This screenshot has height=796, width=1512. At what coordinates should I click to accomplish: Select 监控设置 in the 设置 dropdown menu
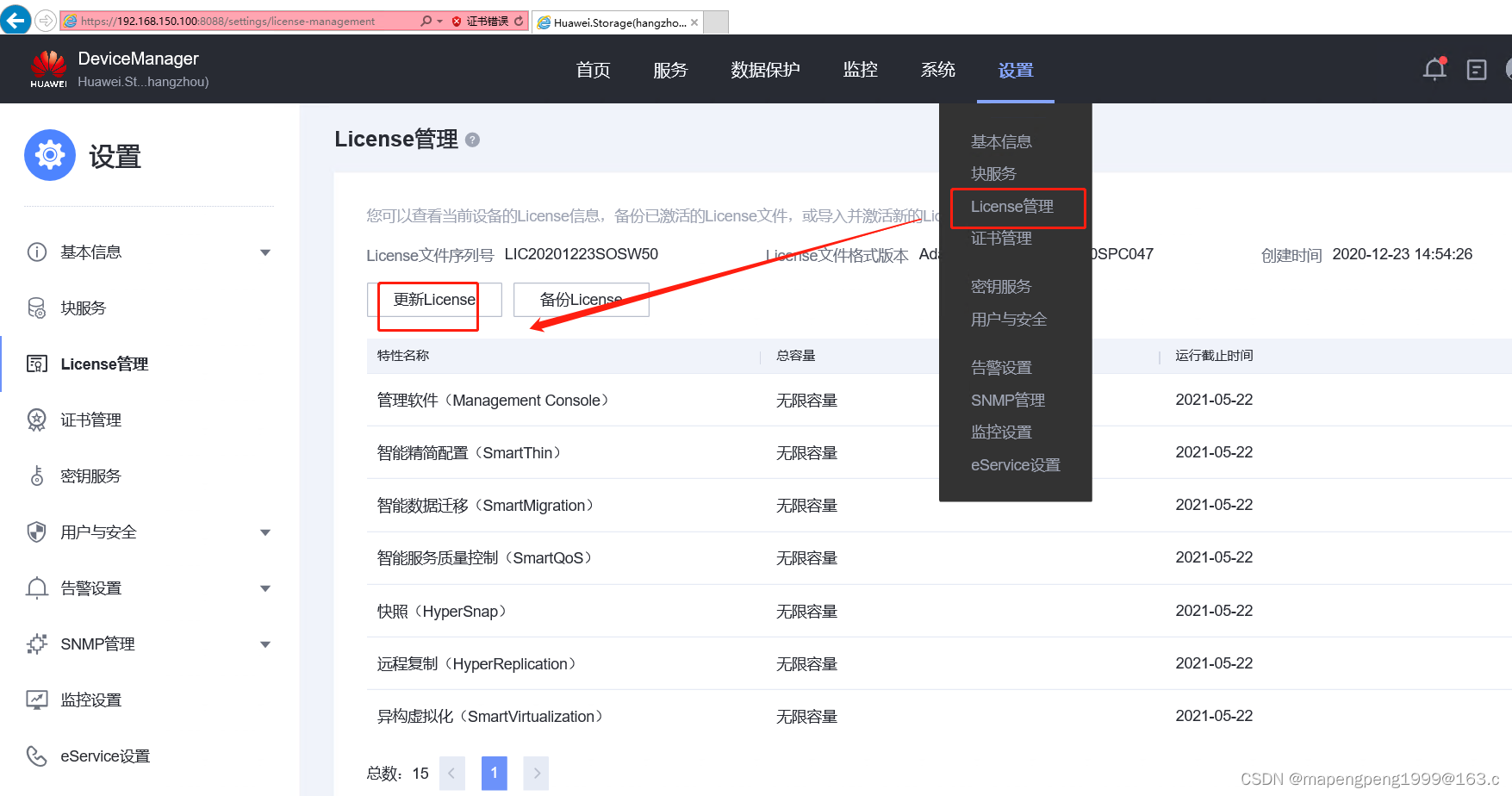coord(1001,432)
